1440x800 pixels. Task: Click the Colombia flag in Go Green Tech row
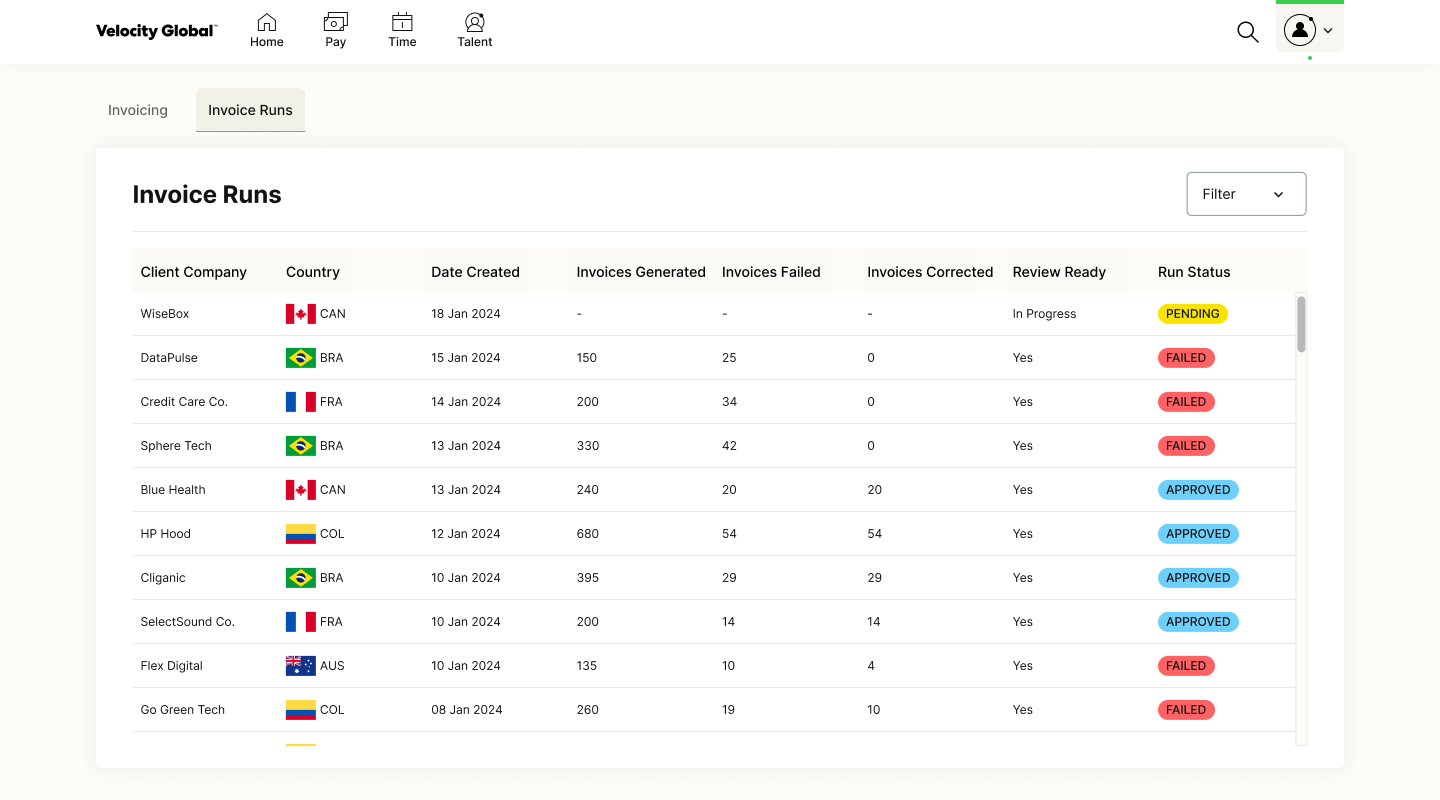[301, 710]
